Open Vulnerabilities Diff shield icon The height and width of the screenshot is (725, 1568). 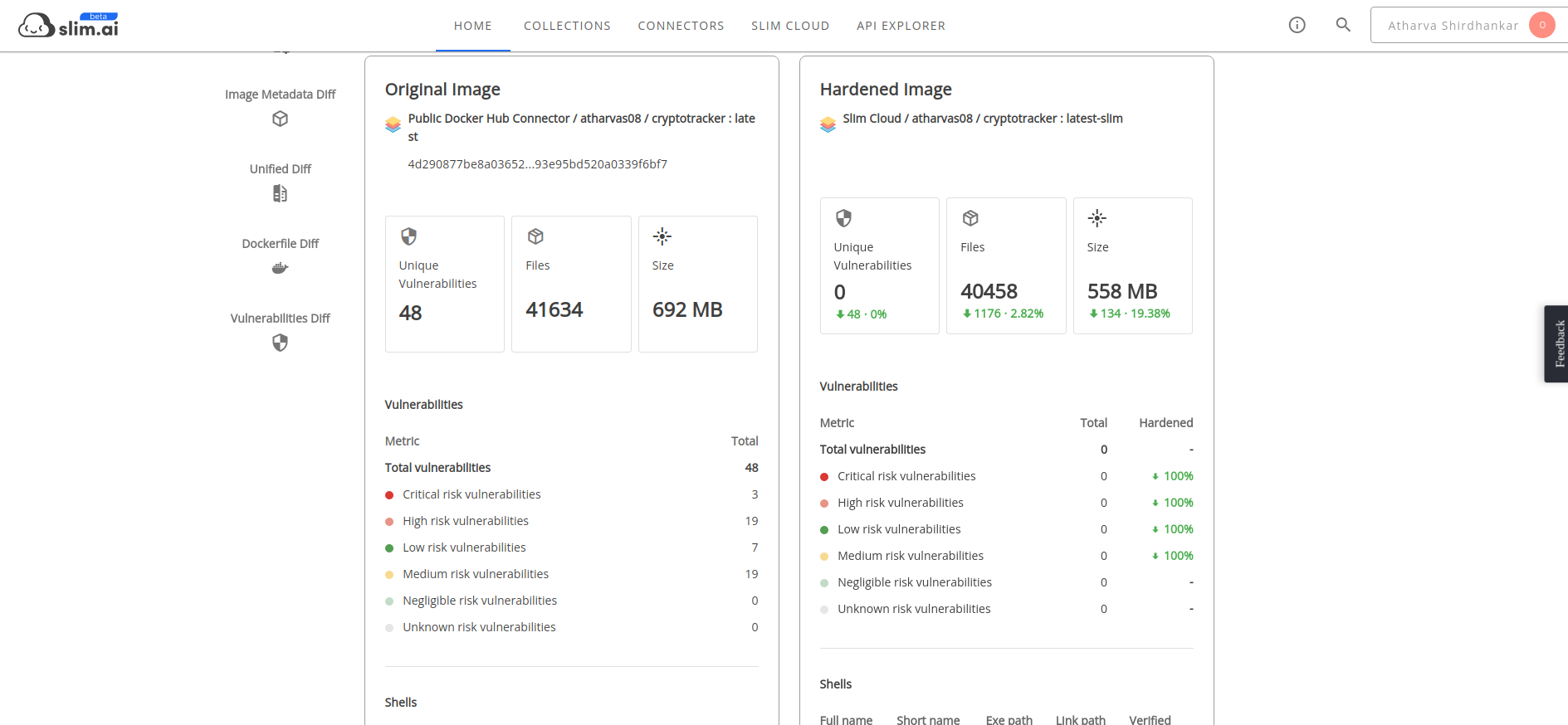point(281,343)
